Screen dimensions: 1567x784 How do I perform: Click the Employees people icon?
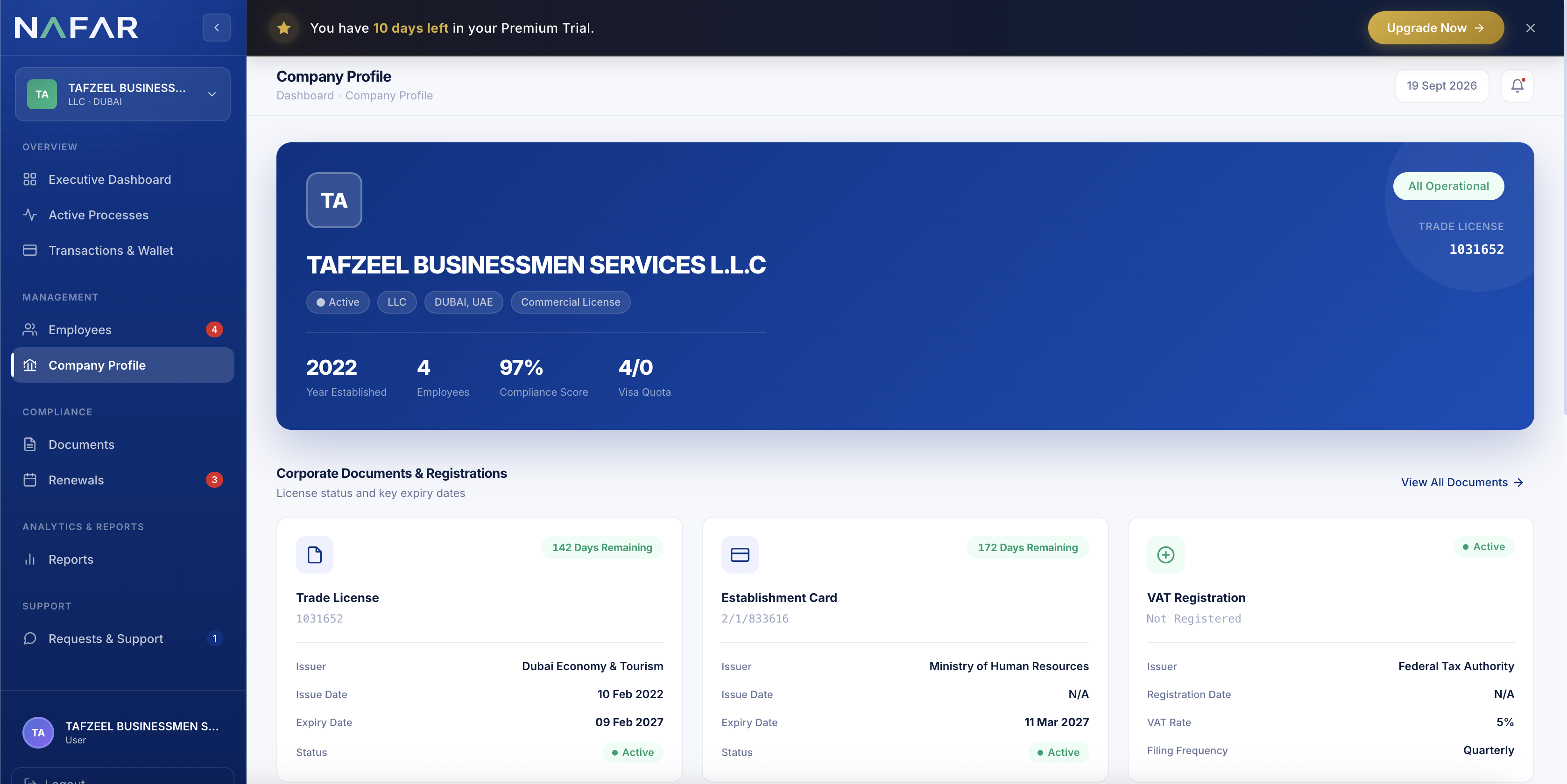[x=30, y=329]
